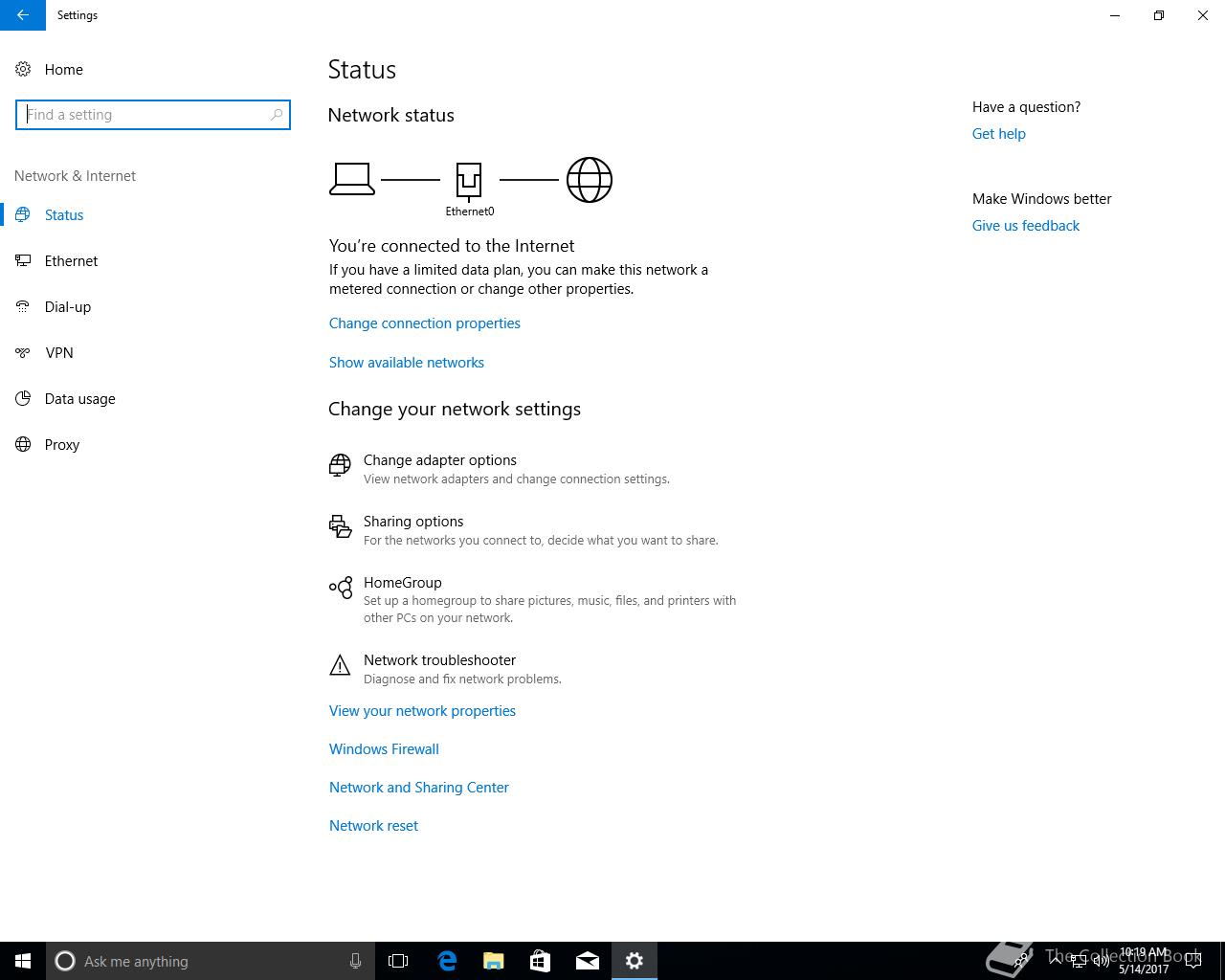
Task: Click the Sharing options title
Action: [413, 522]
